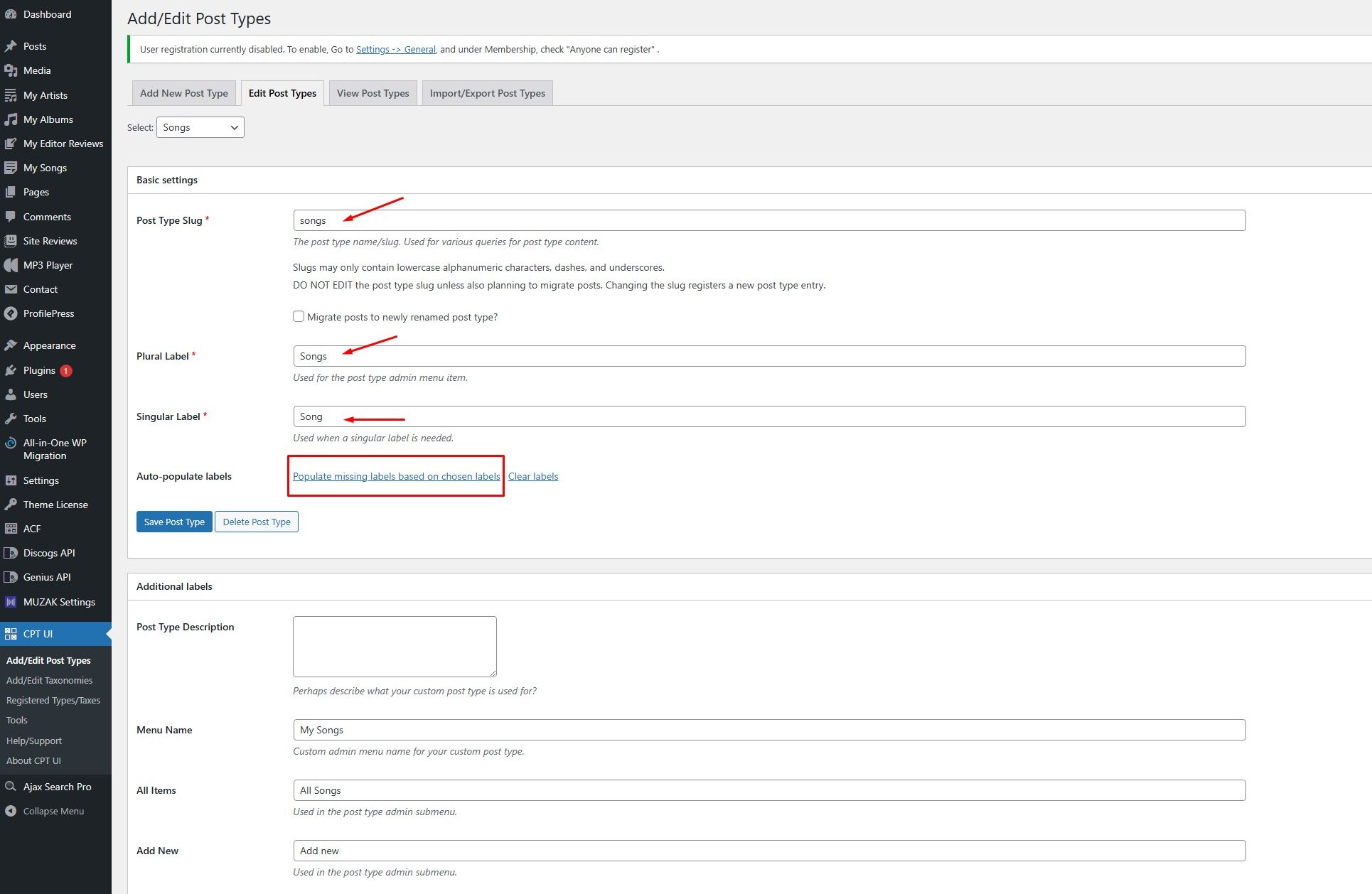Open the Add New Post Type tab
This screenshot has width=1372, height=894.
pos(184,93)
